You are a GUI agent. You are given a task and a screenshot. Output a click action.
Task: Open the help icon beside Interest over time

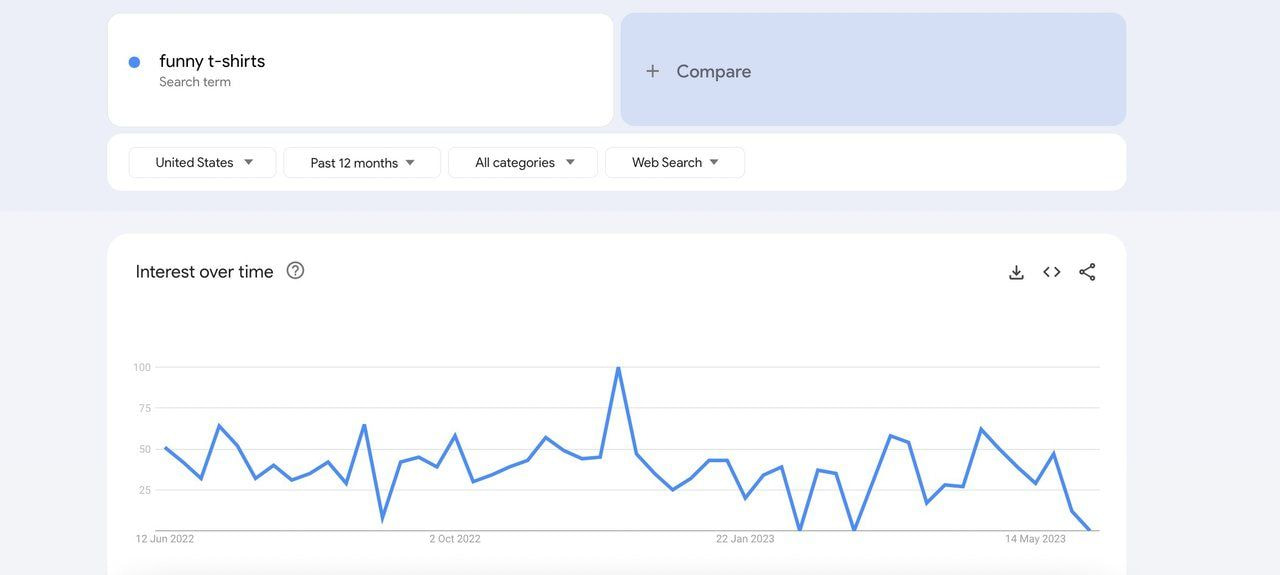295,270
